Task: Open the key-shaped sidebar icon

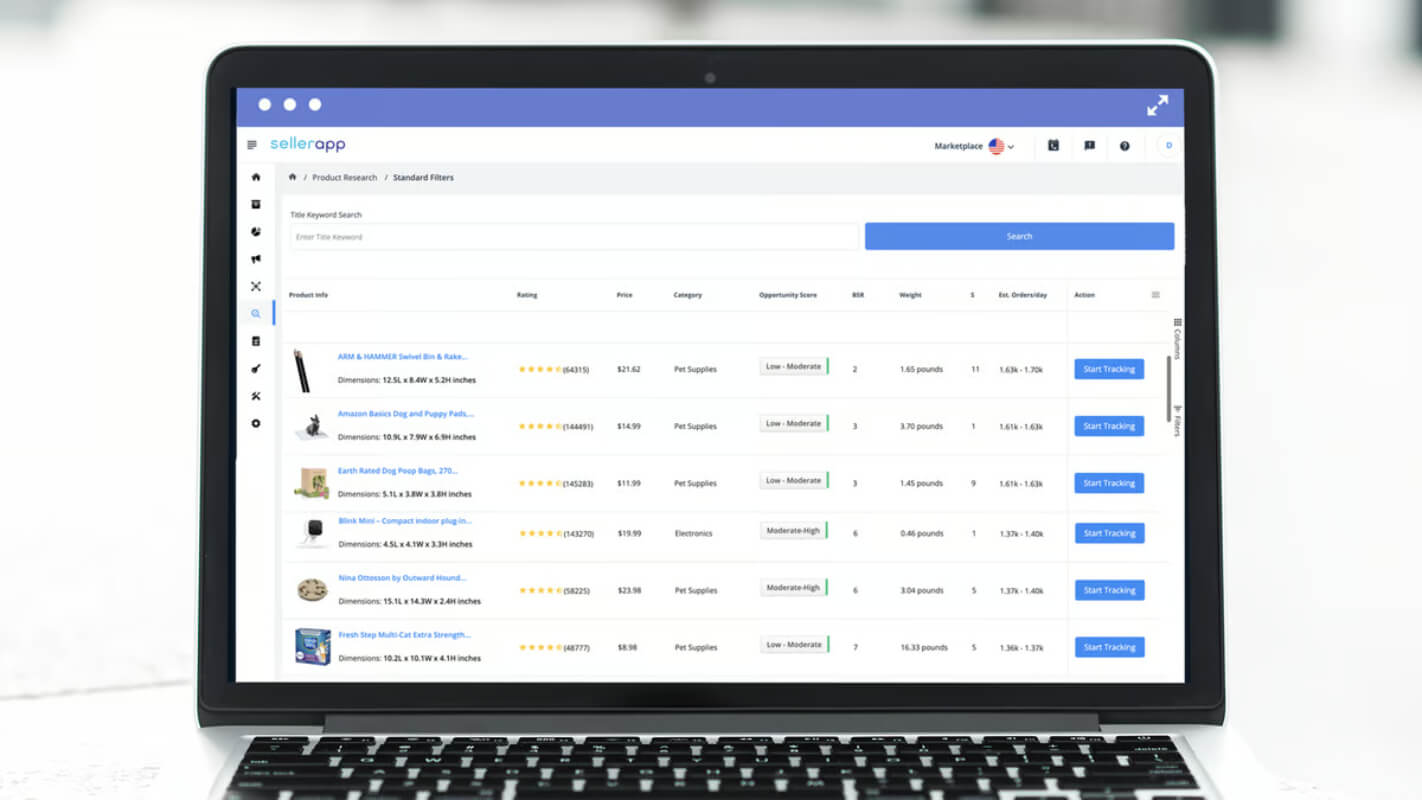Action: tap(256, 369)
